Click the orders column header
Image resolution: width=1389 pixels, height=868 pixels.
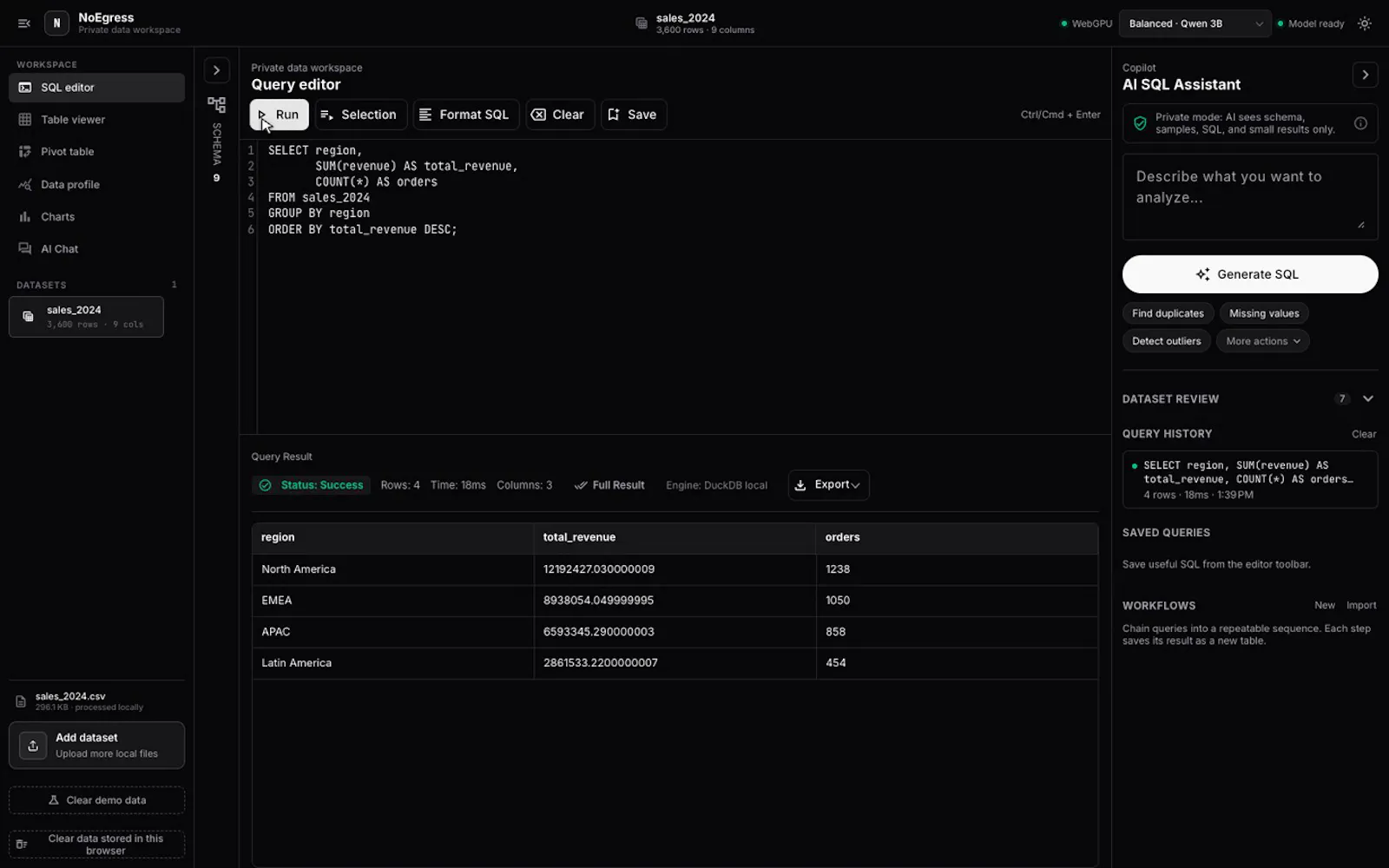pos(957,537)
